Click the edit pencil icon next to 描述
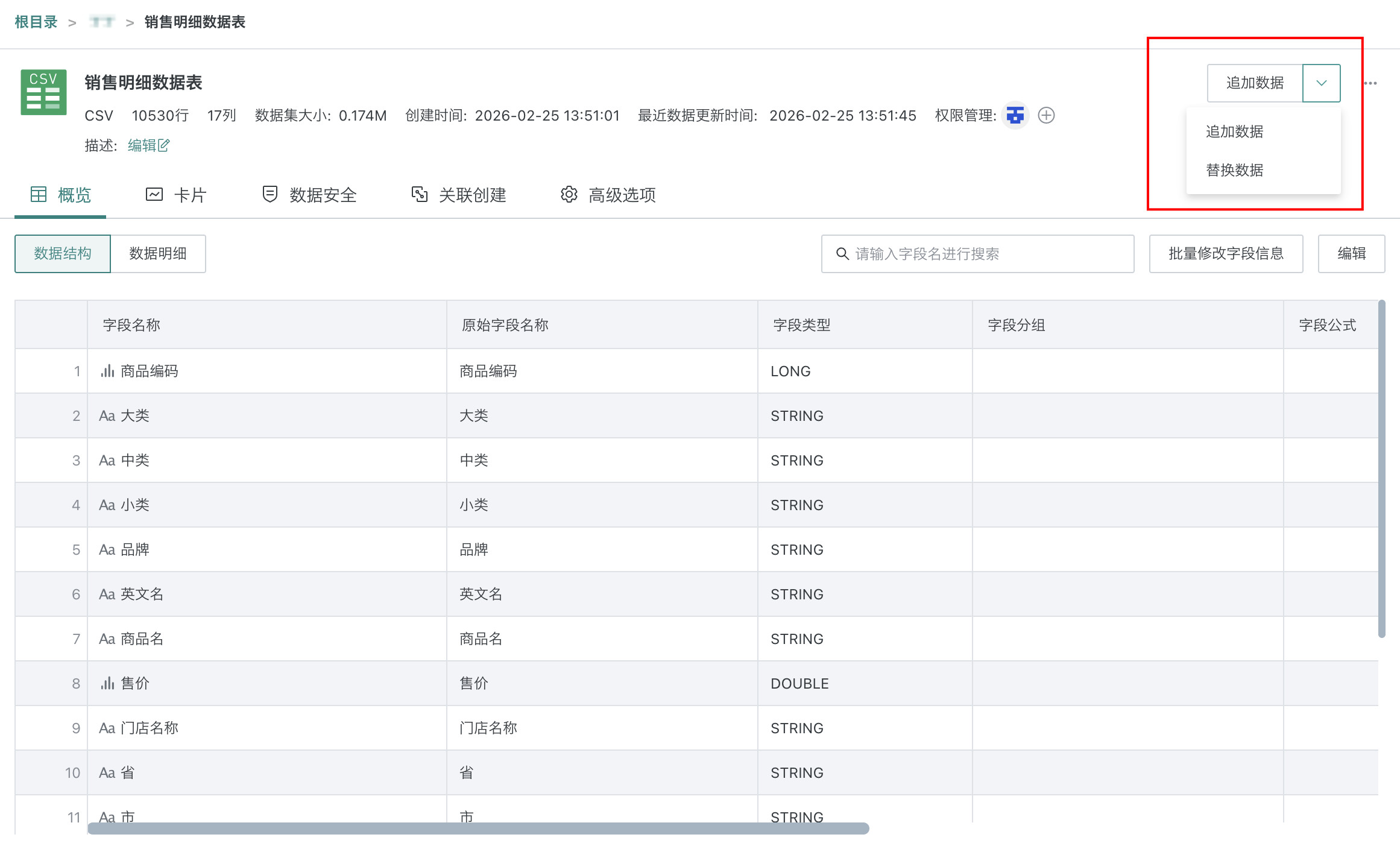The image size is (1400, 849). coord(163,145)
